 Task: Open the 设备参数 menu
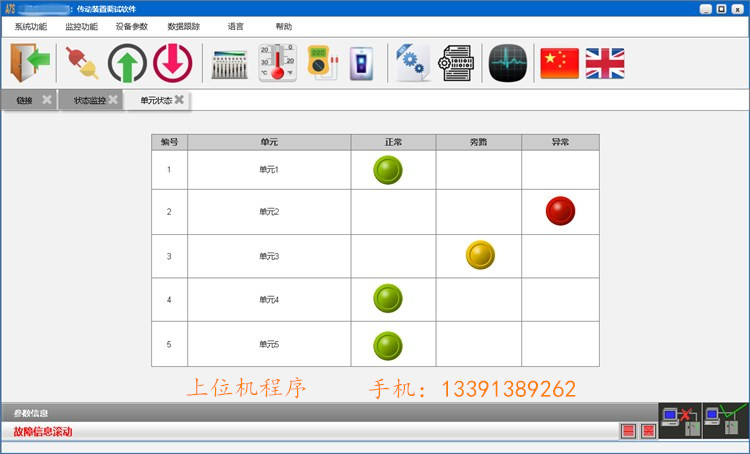click(132, 27)
